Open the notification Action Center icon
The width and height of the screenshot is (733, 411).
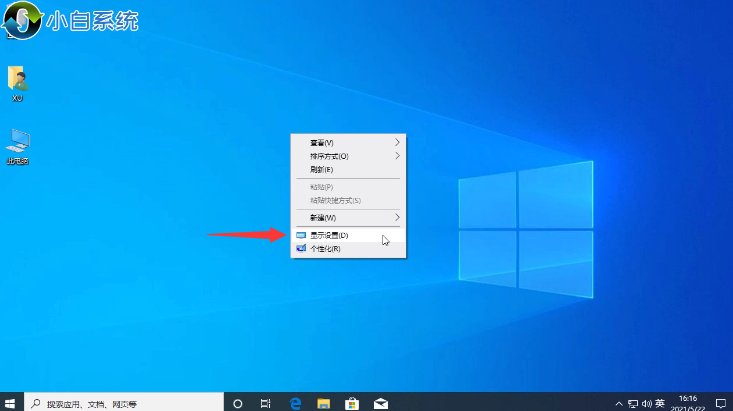pyautogui.click(x=719, y=403)
